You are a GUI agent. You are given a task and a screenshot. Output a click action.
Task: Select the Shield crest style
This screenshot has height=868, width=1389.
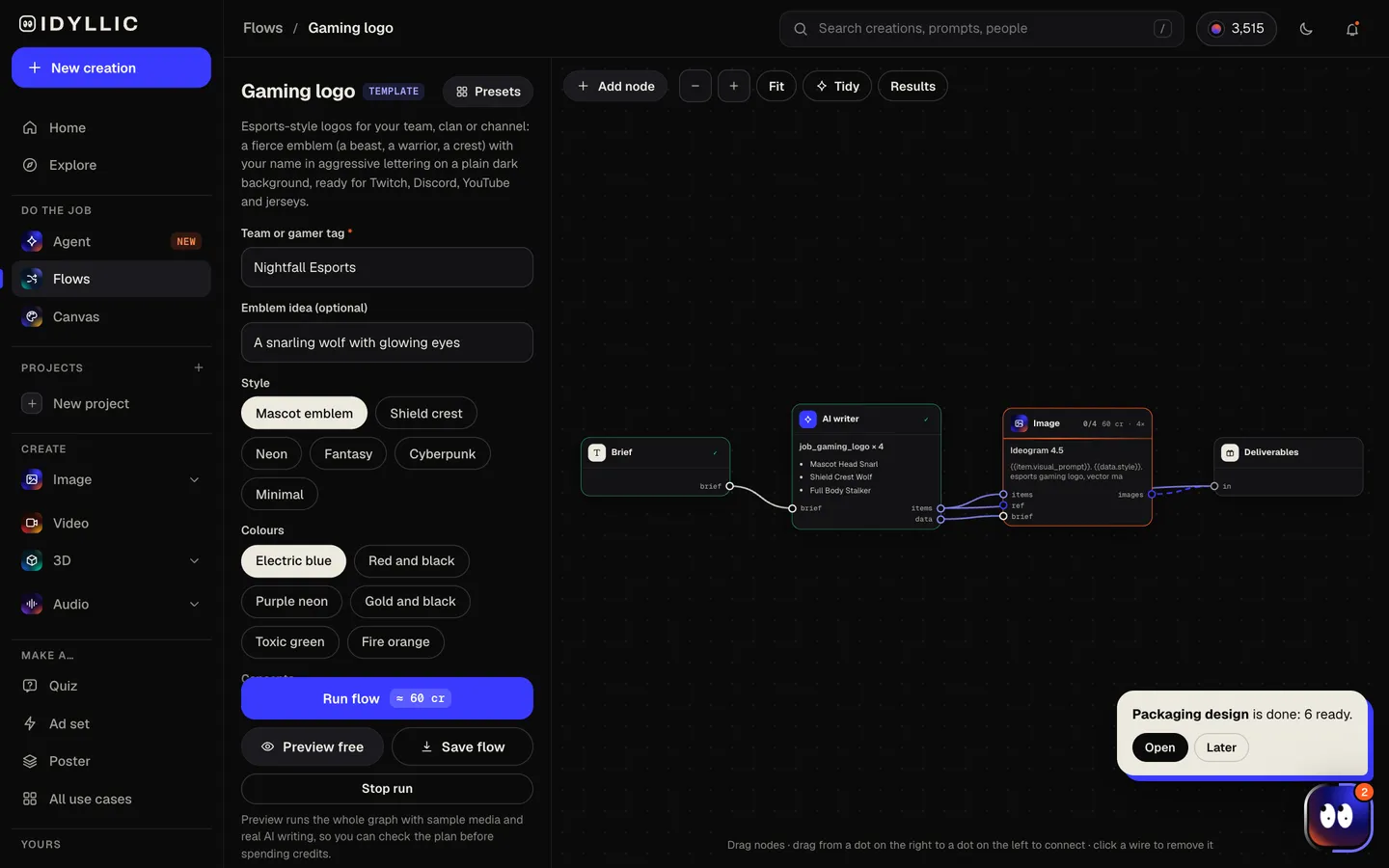click(426, 414)
